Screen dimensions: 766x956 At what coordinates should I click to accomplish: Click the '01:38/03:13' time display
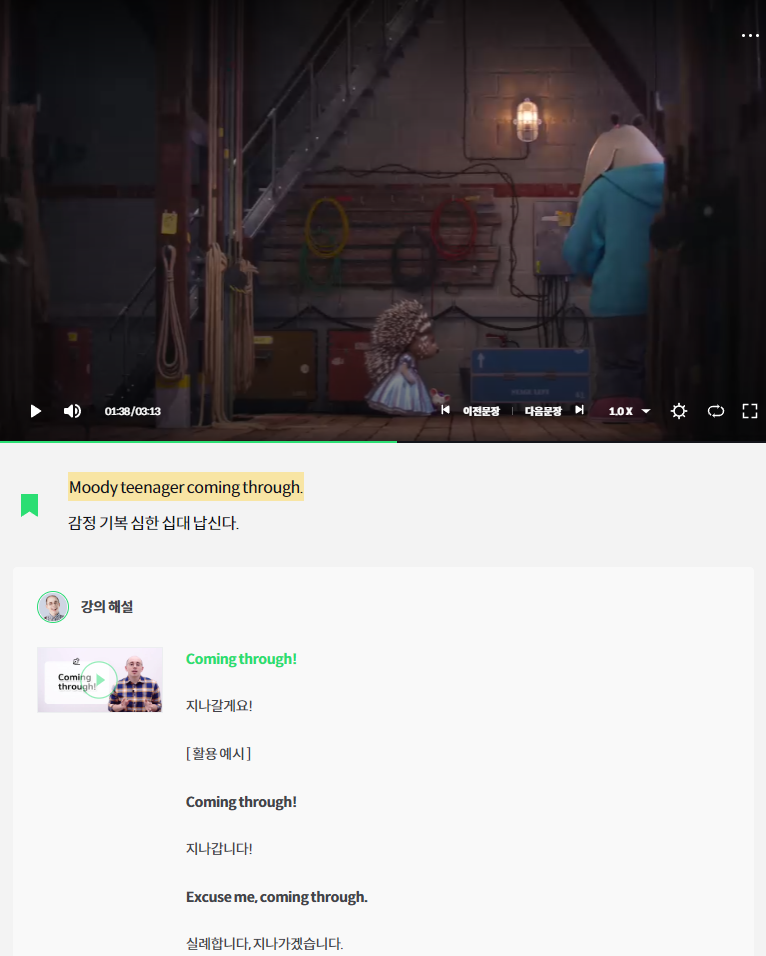click(x=132, y=411)
